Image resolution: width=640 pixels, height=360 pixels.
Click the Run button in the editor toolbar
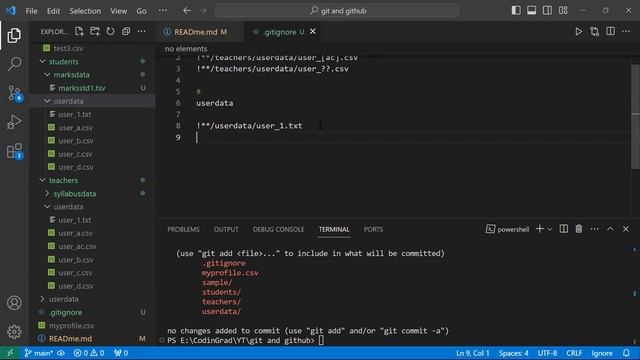point(578,31)
